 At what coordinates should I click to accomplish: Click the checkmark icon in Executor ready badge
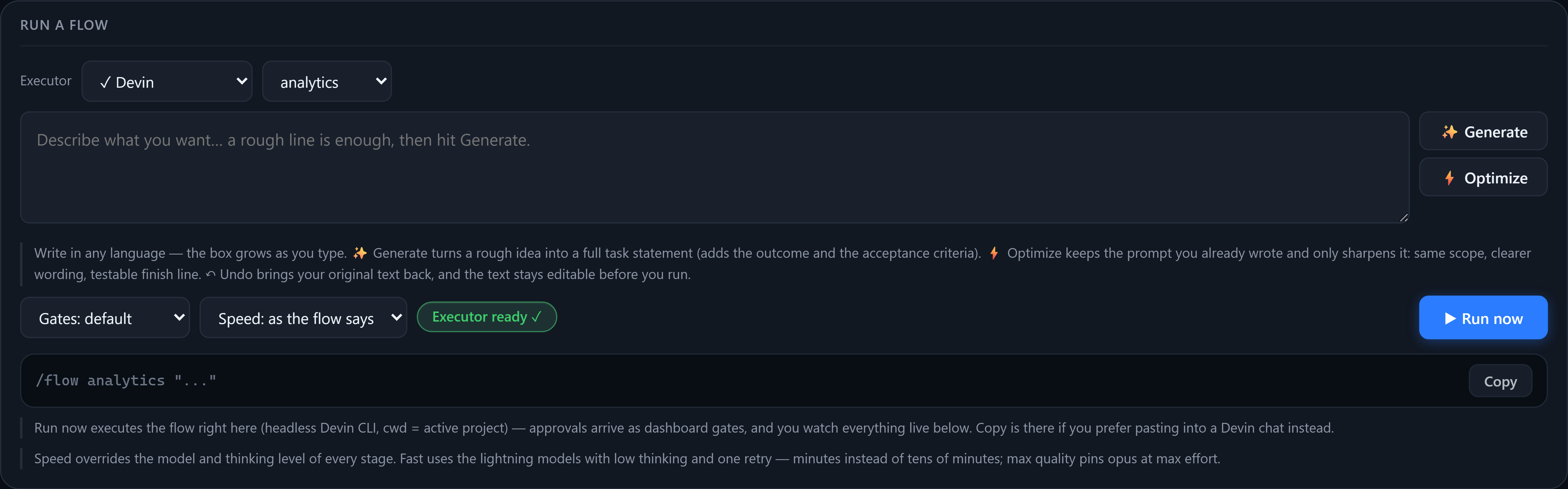[x=536, y=317]
